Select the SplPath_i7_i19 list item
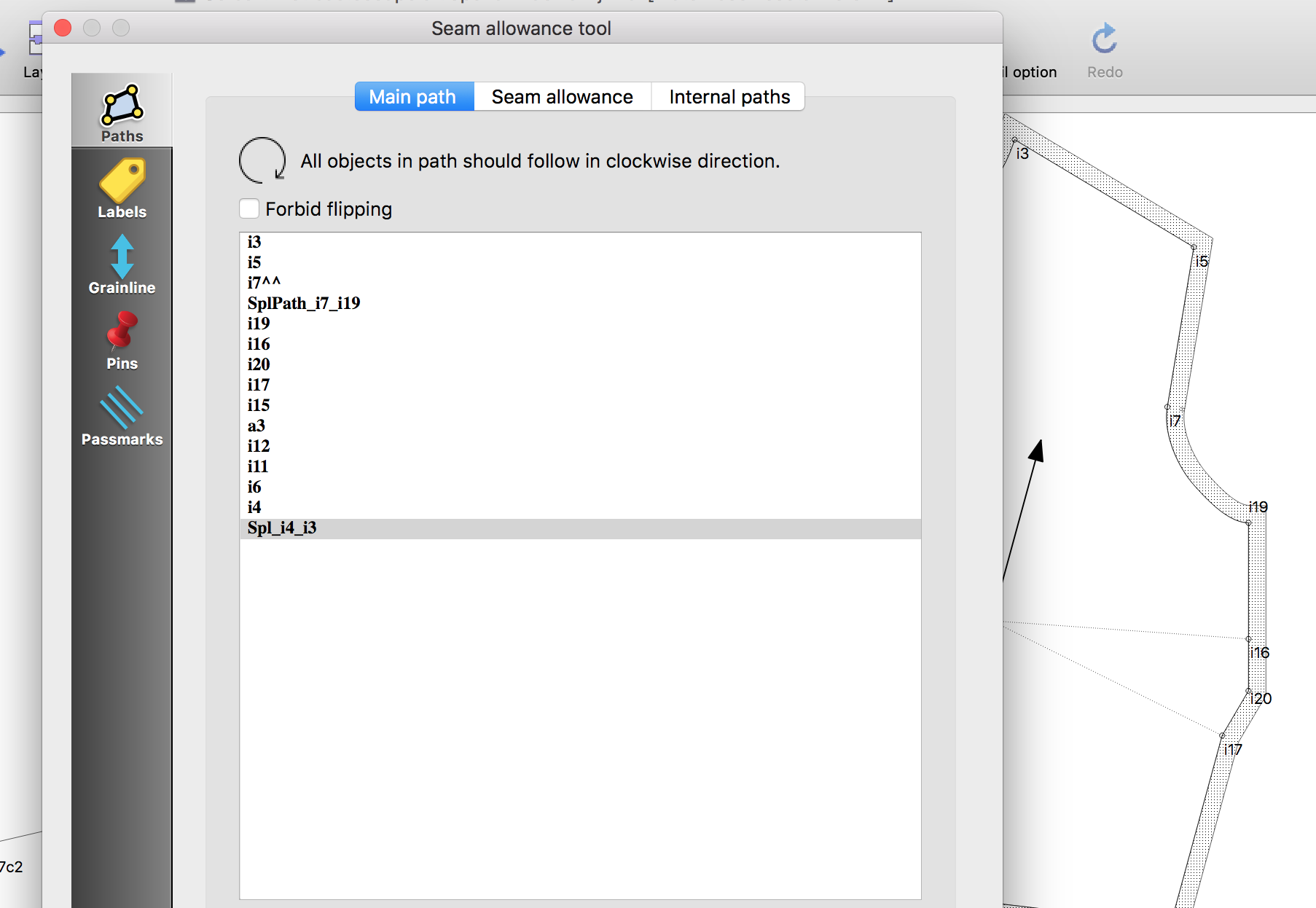Screen dimensions: 1316x908 click(304, 303)
